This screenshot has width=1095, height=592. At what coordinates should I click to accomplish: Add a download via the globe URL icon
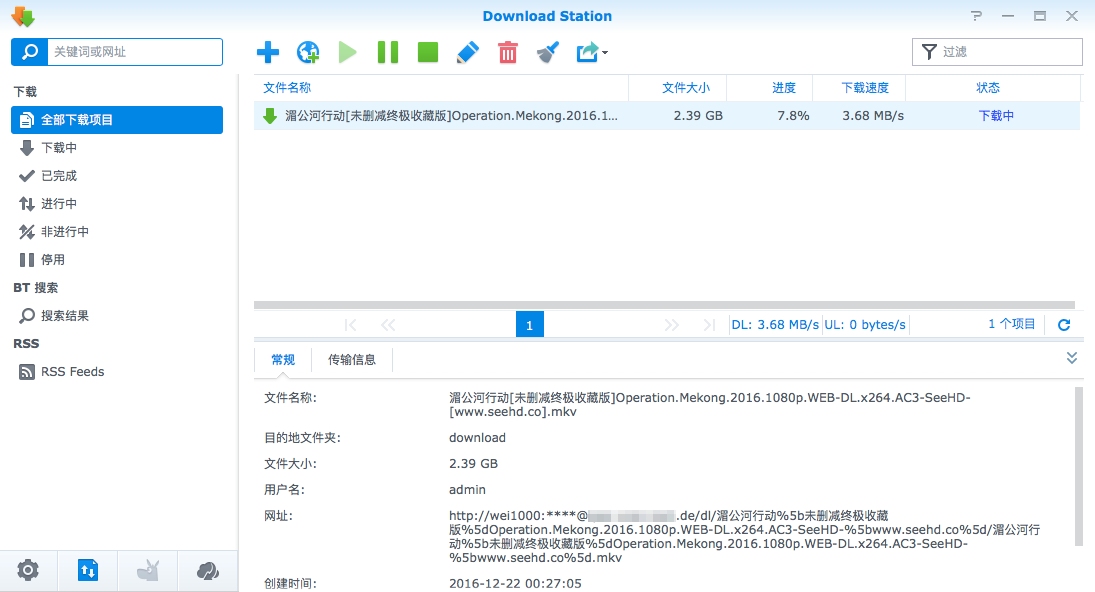308,52
